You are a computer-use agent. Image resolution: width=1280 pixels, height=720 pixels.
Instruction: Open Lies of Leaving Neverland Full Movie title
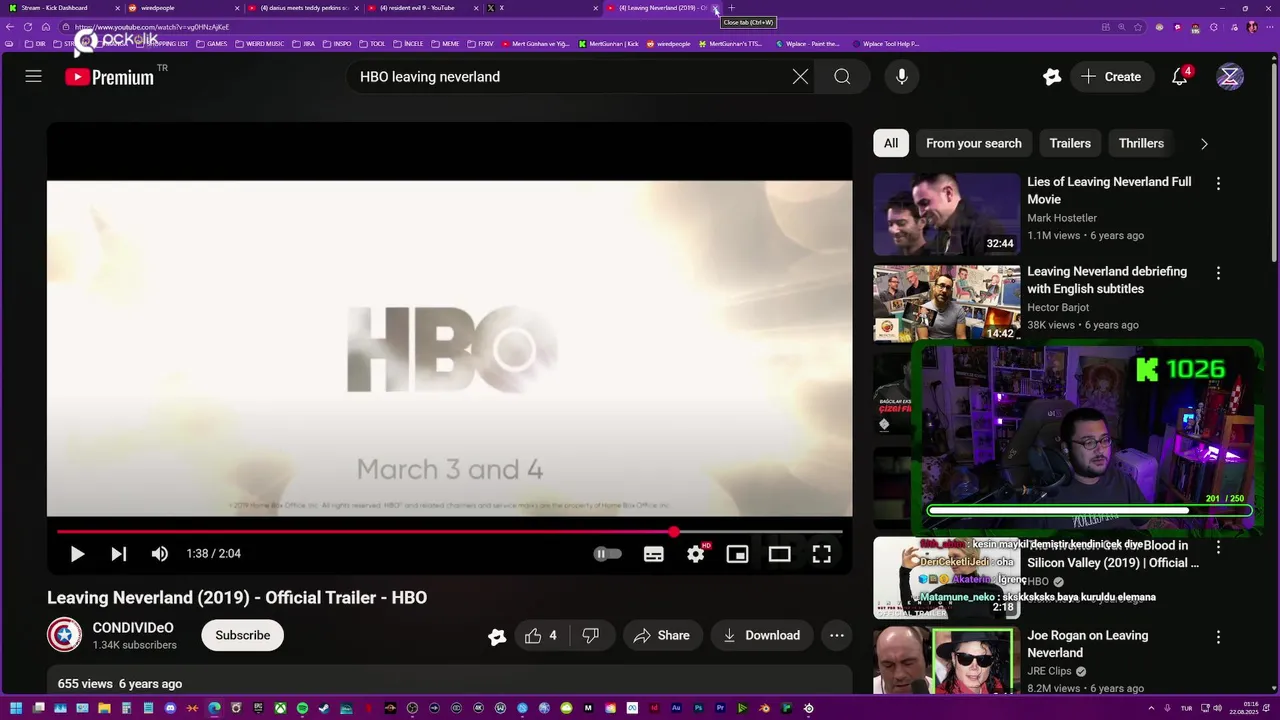click(1109, 190)
